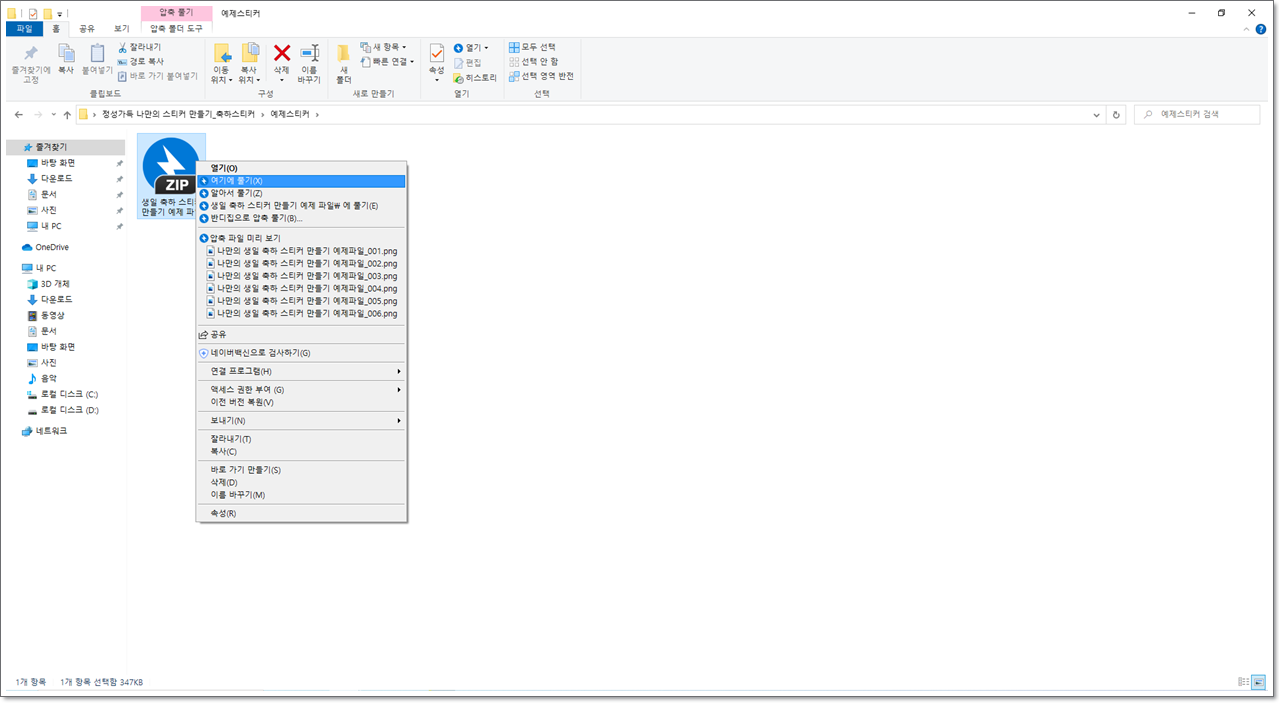The height and width of the screenshot is (703, 1280).
Task: Switch to the 공유 ribbon tab
Action: tap(87, 29)
